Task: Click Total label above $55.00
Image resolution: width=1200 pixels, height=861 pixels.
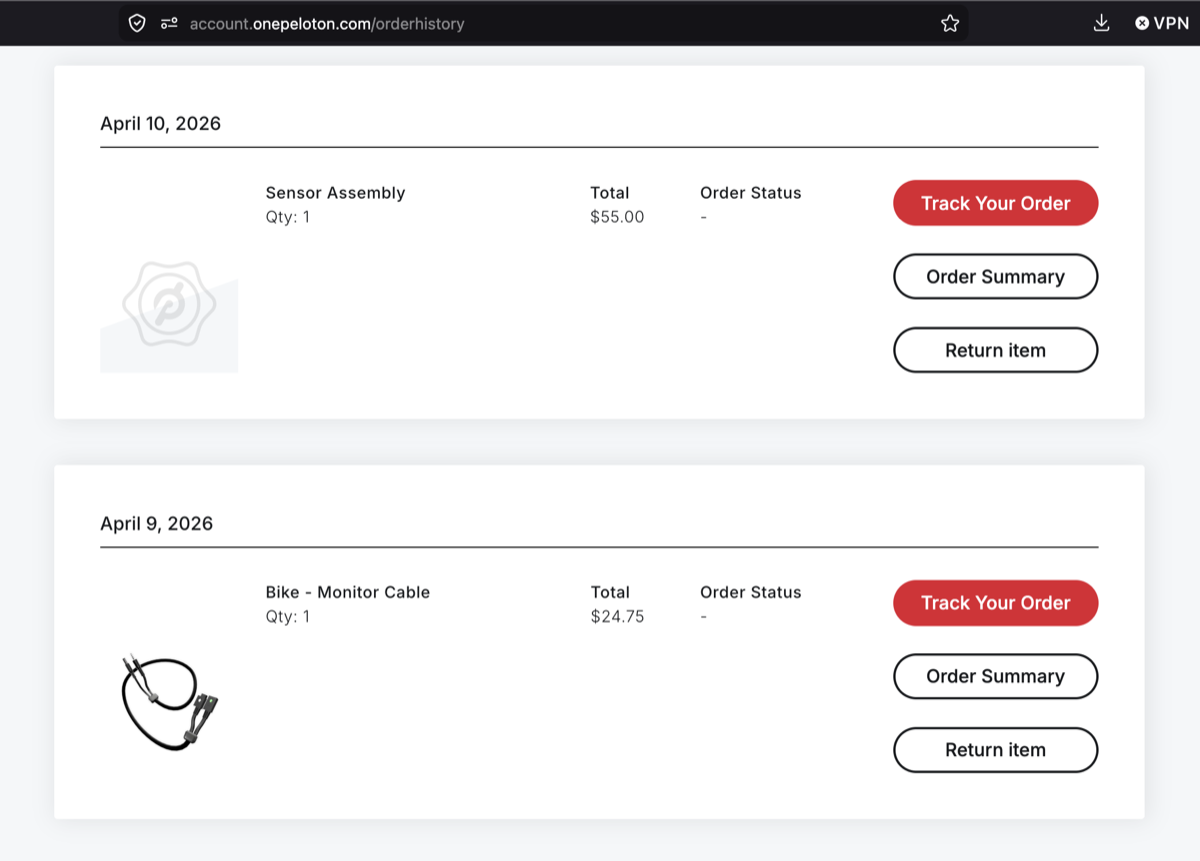Action: coord(609,193)
